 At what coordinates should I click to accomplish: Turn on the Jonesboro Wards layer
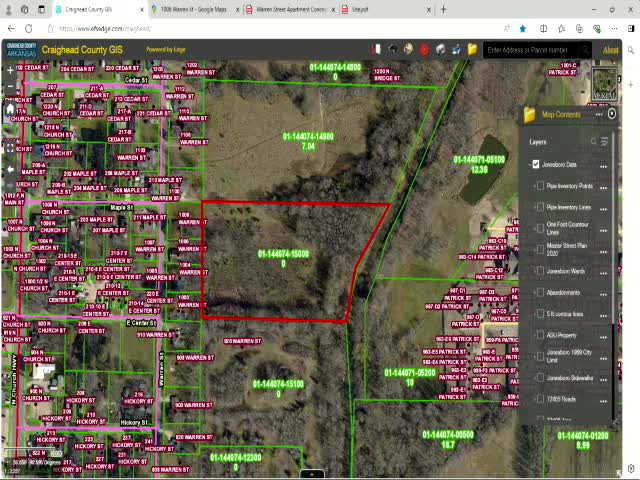point(540,271)
